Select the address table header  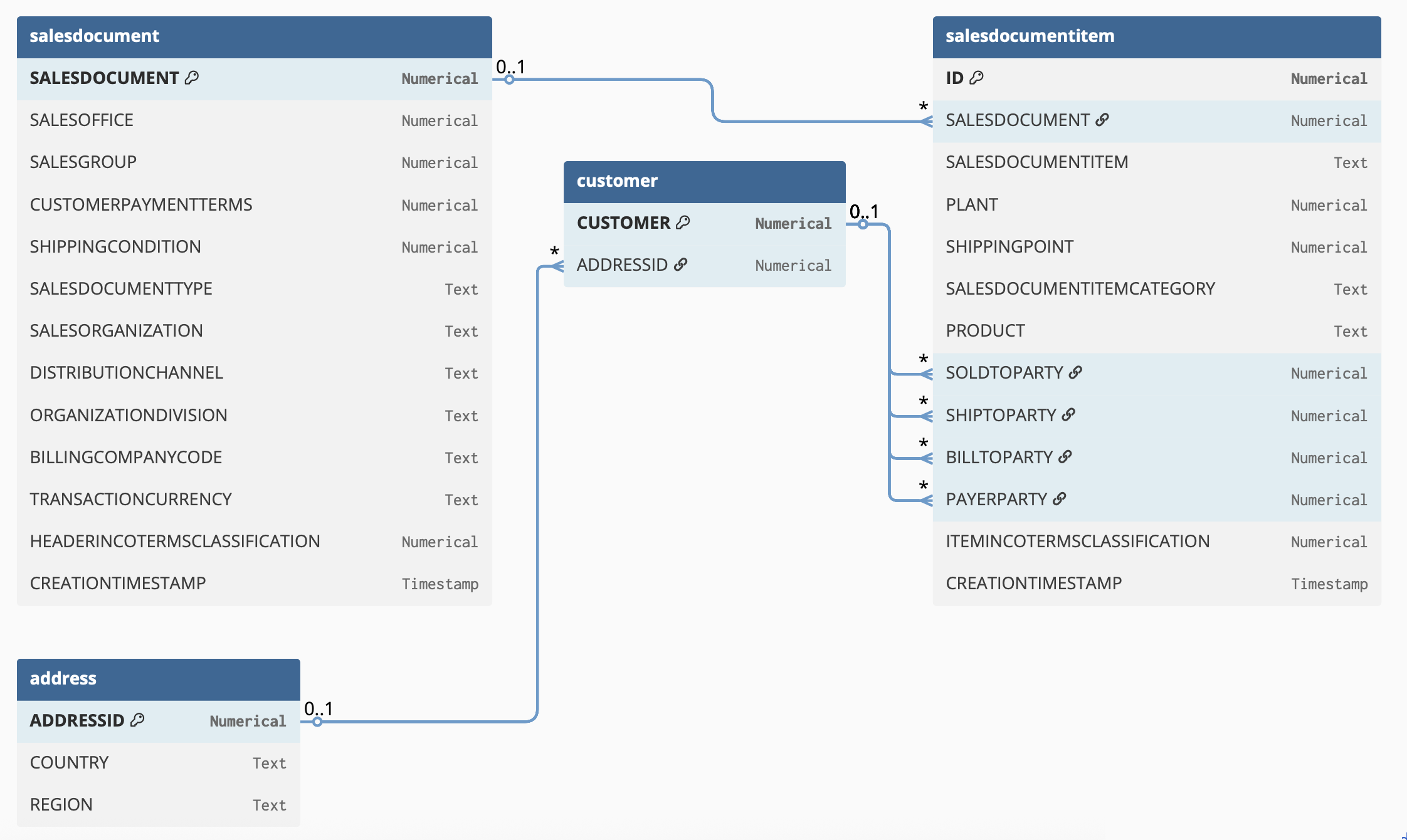pyautogui.click(x=158, y=679)
